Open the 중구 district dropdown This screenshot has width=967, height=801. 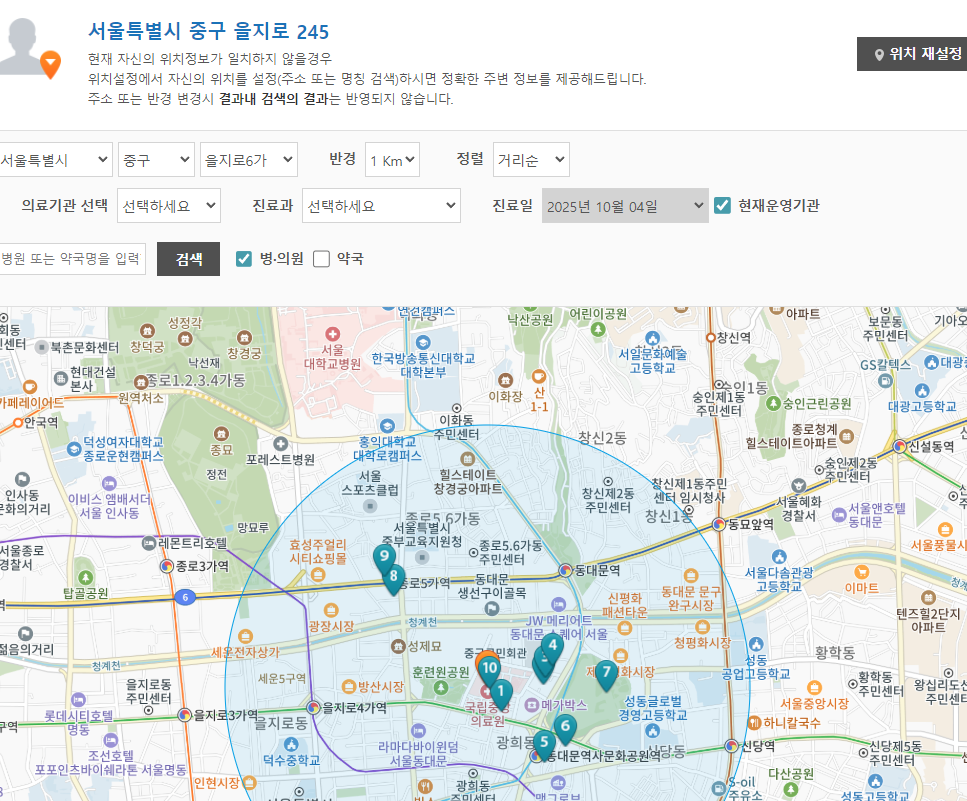point(156,160)
